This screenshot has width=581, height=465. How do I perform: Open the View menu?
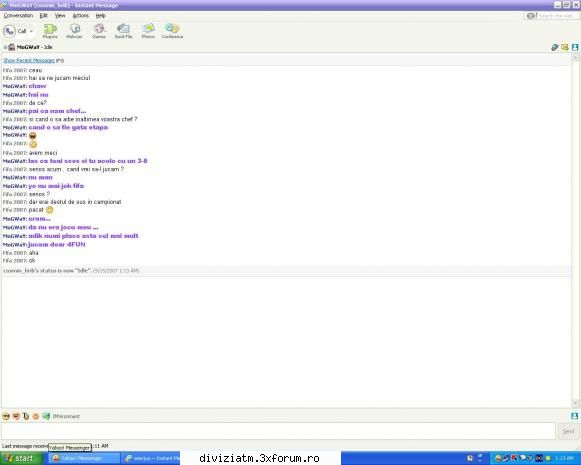point(60,16)
